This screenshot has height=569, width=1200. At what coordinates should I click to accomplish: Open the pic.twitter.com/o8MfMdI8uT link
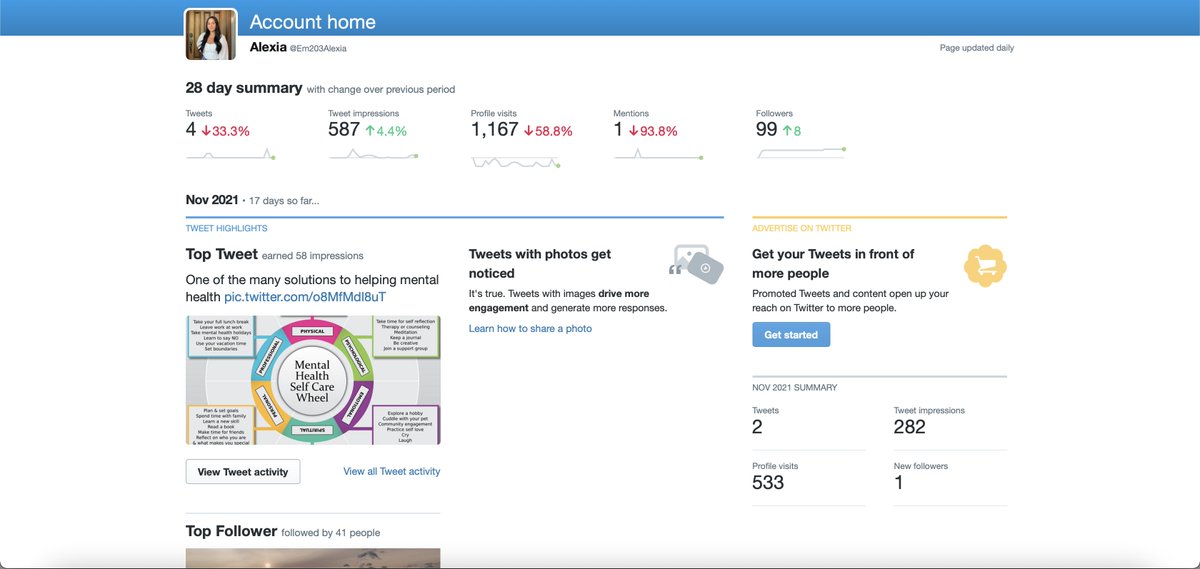[305, 298]
